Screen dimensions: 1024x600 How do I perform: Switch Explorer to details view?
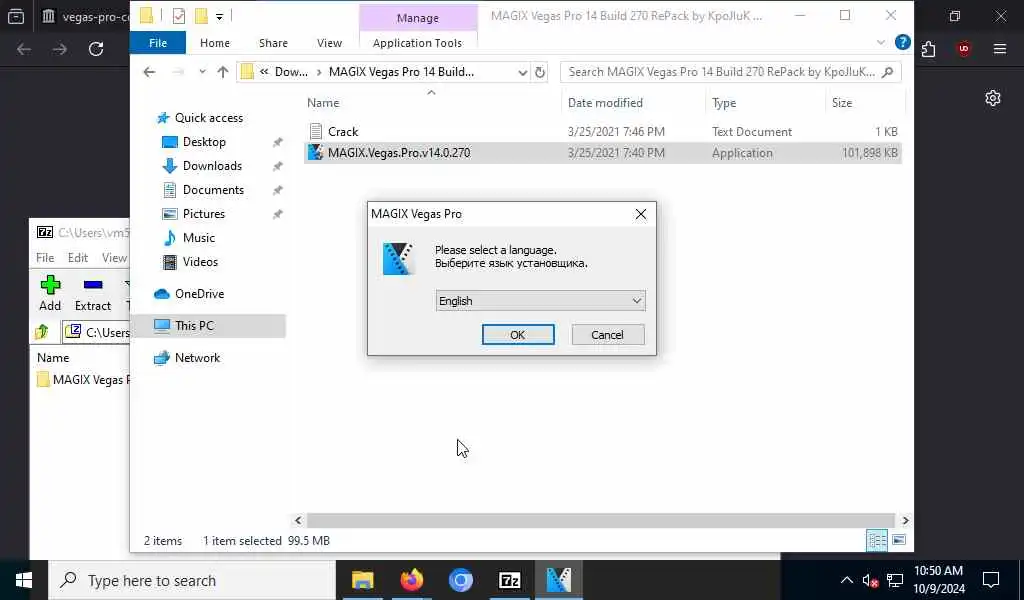876,541
